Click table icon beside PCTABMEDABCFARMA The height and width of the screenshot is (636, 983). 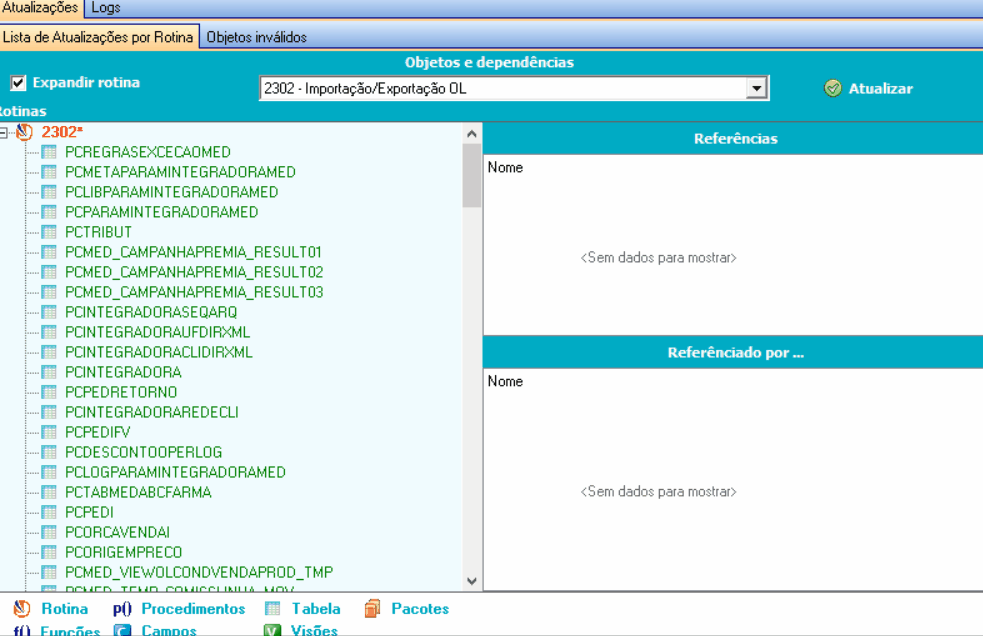(49, 492)
